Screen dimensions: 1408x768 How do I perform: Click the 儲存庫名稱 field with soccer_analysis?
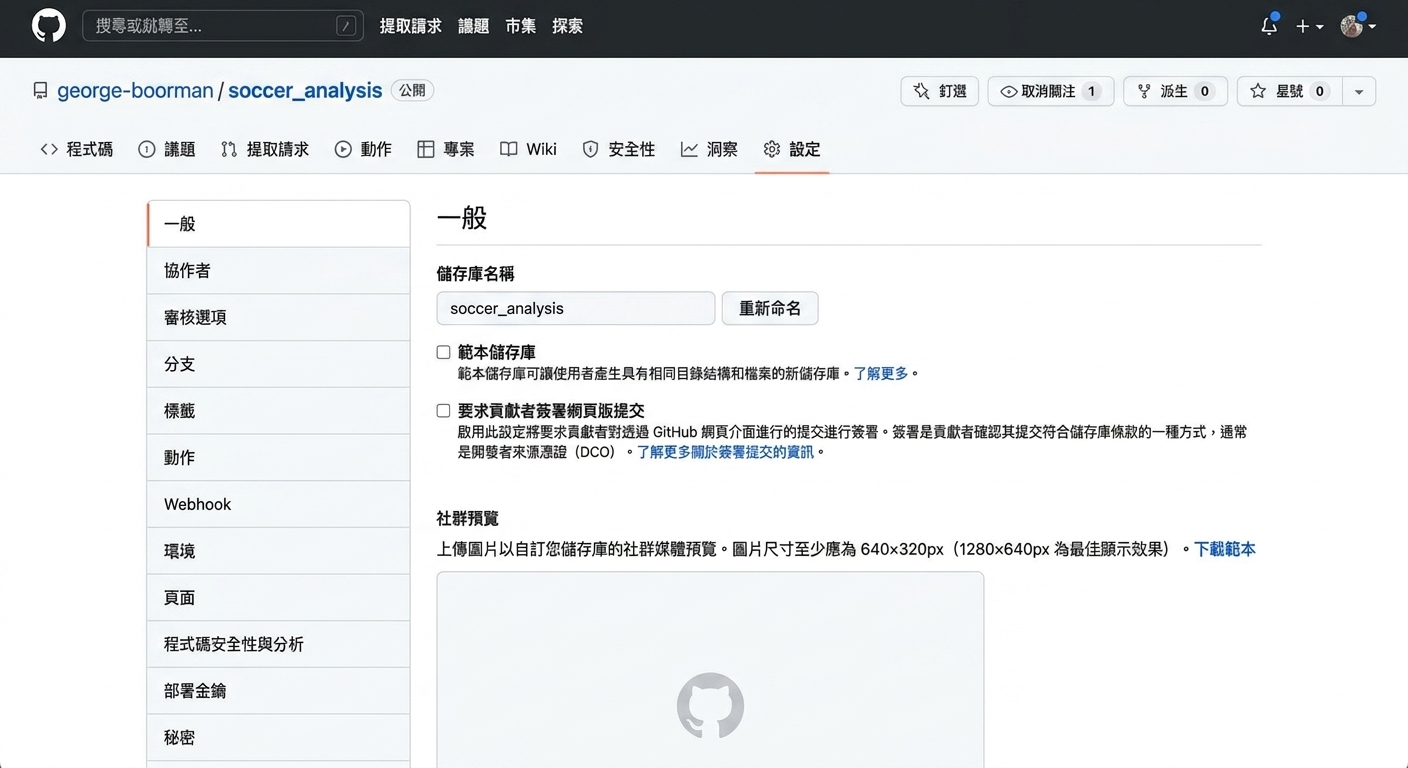click(576, 308)
